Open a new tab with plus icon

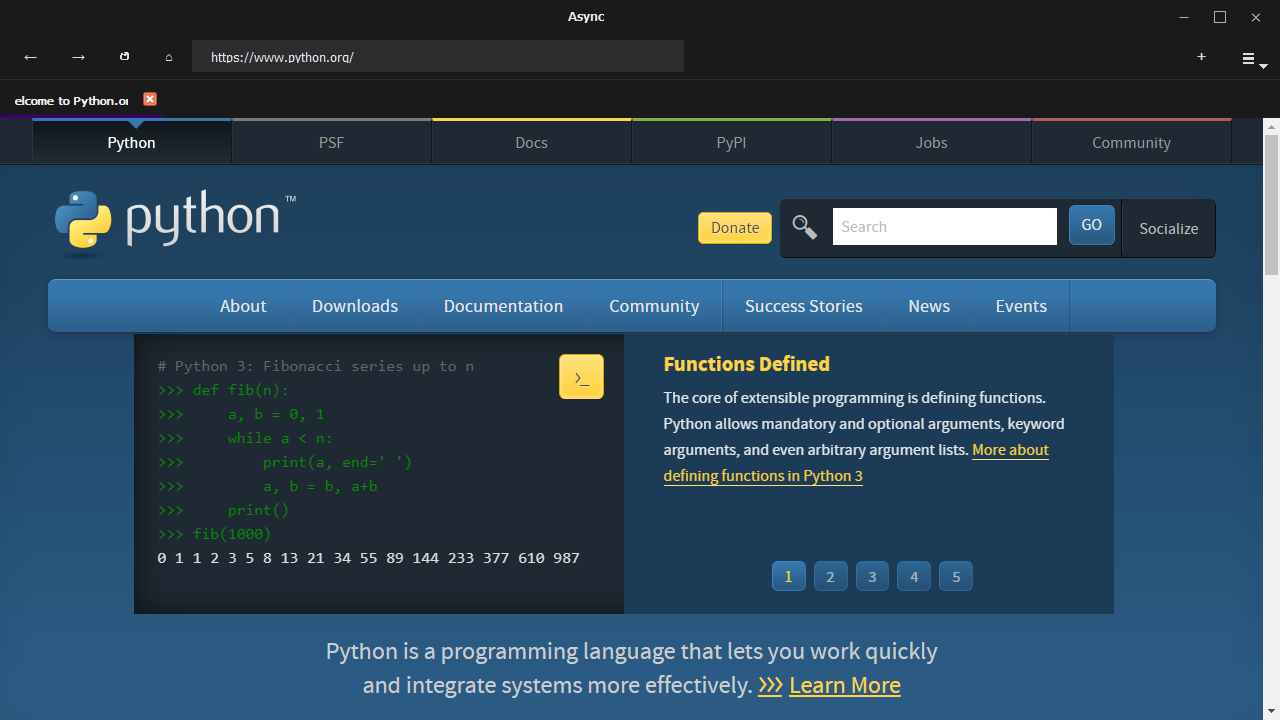[x=1201, y=57]
